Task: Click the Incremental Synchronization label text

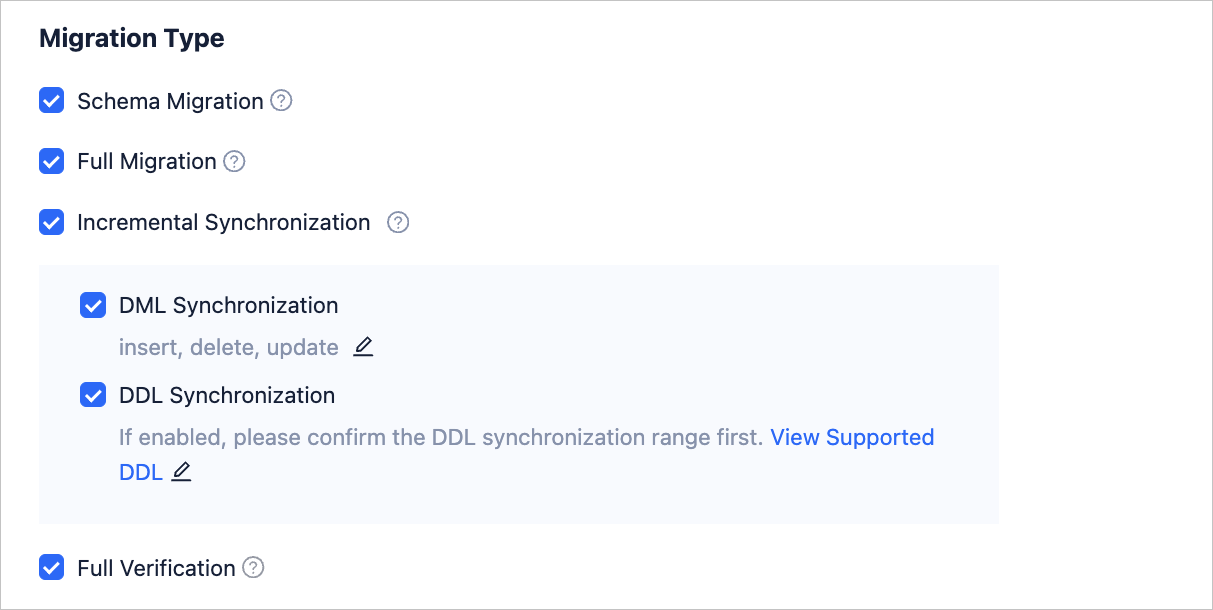Action: point(224,222)
